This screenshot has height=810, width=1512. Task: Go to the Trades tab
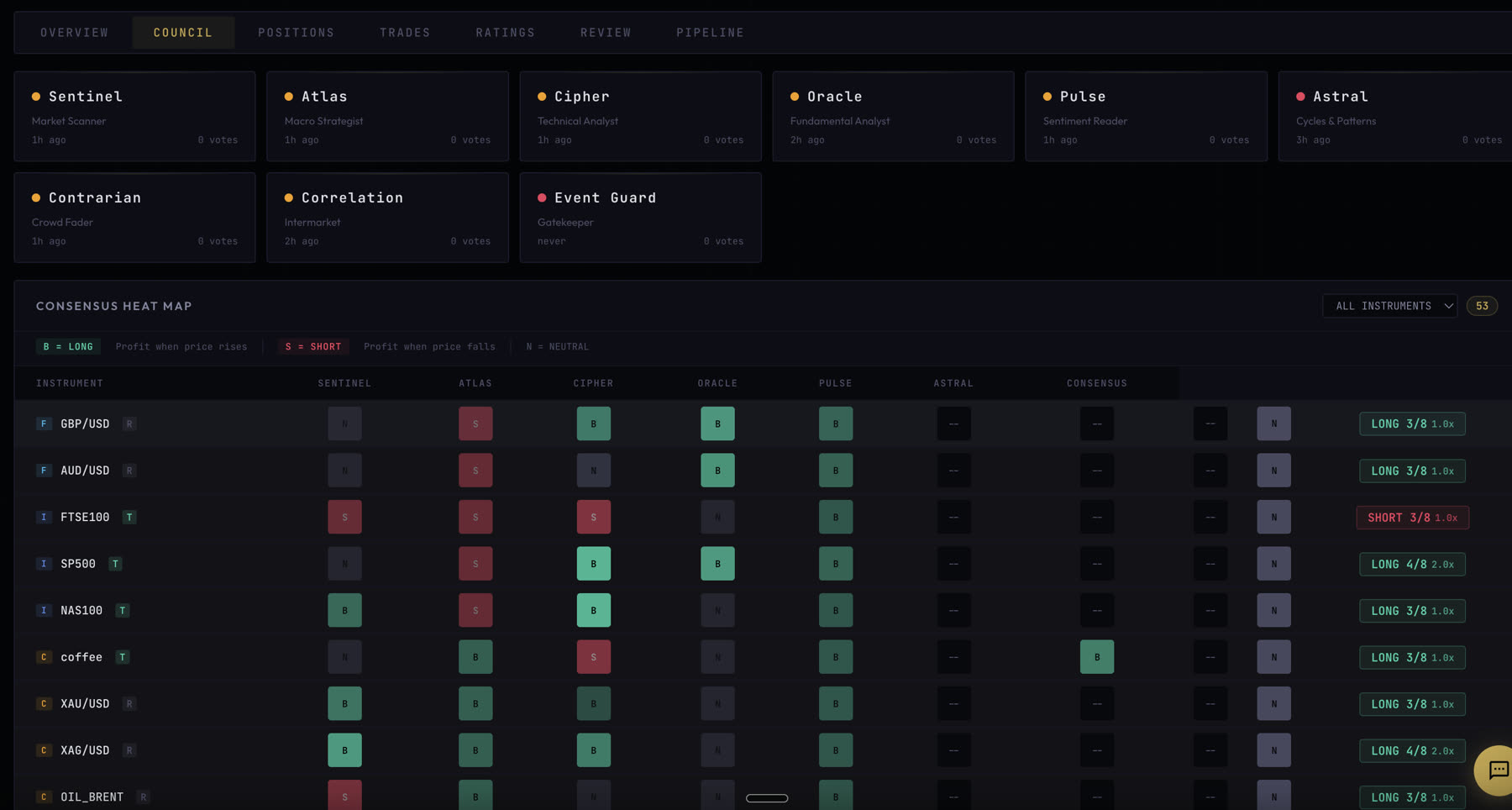[x=405, y=33]
